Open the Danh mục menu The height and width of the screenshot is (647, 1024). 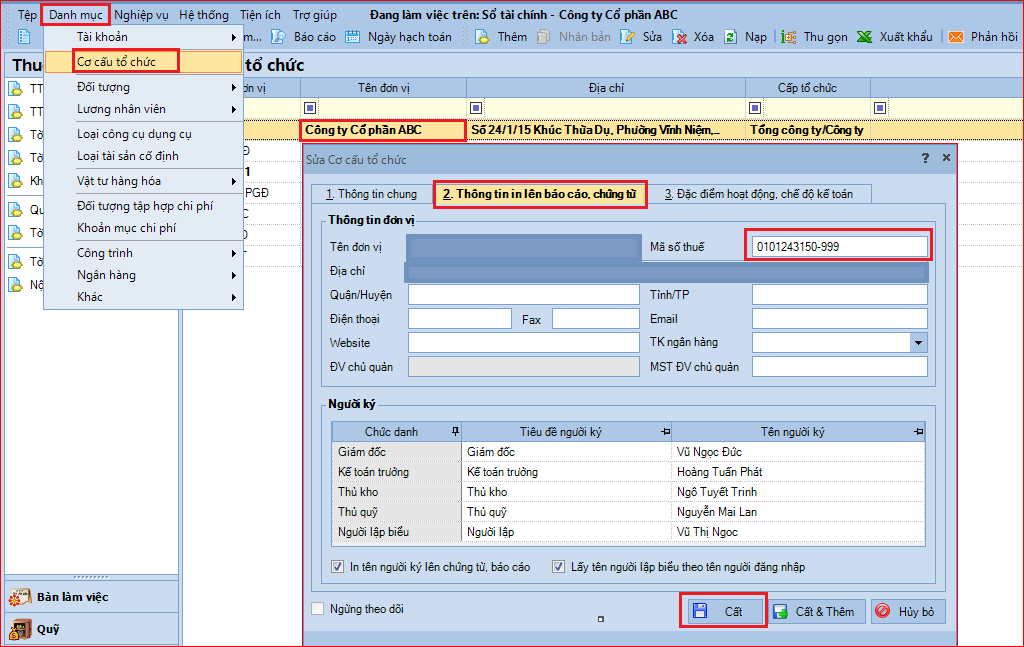coord(76,14)
